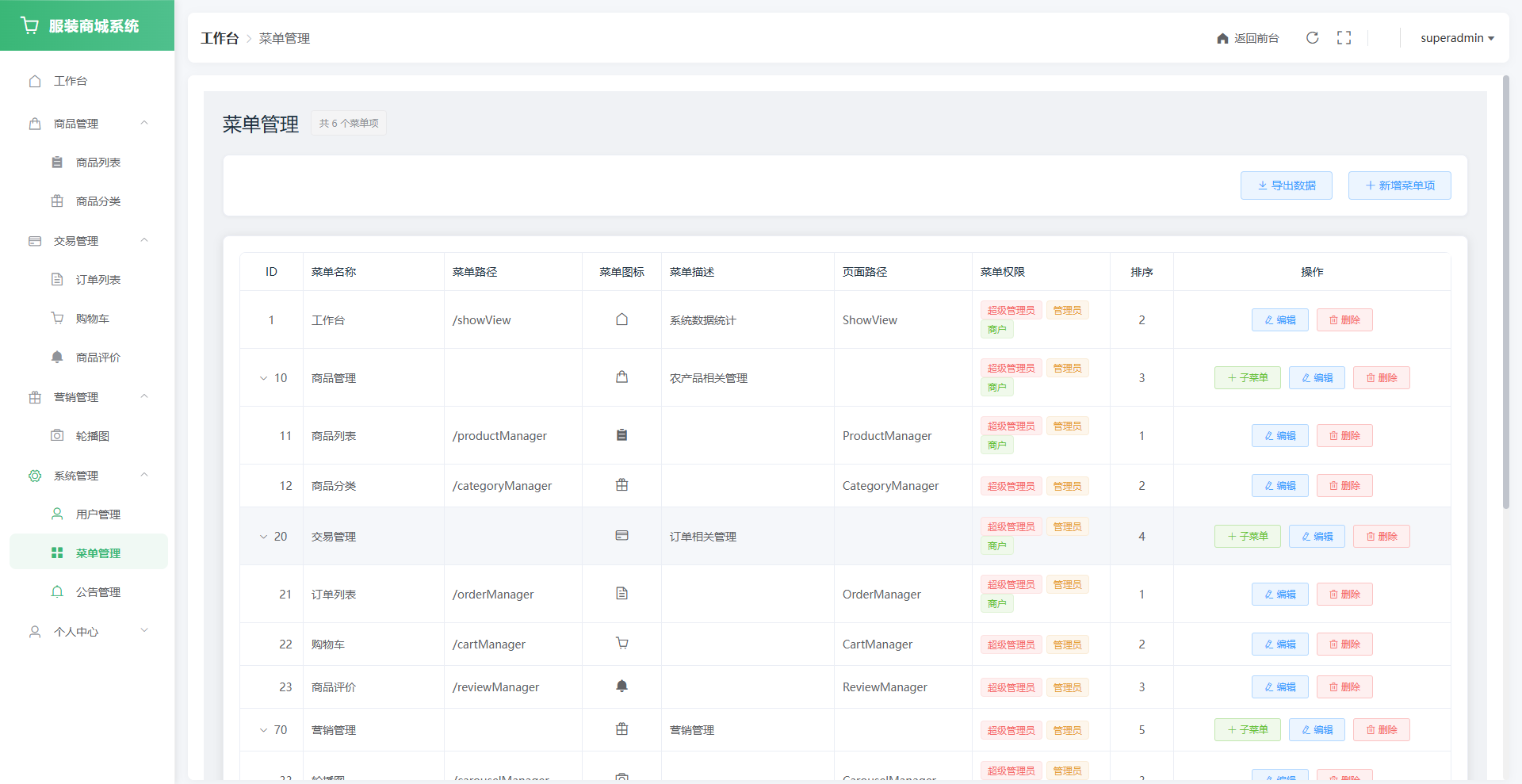Screen dimensions: 1522x784
Task: Click the 导出数据 button
Action: click(x=1286, y=185)
